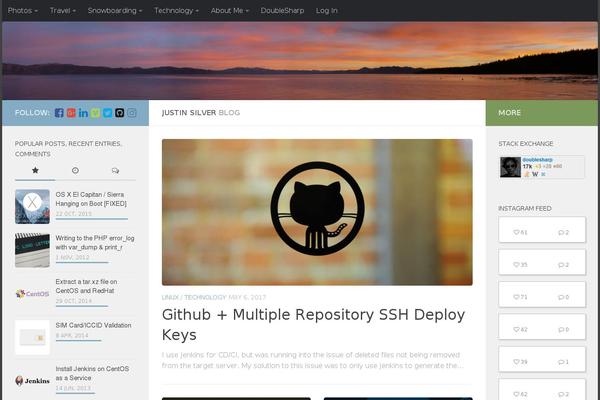The image size is (600, 400).
Task: Open the Google Plus follow icon
Action: pos(71,113)
